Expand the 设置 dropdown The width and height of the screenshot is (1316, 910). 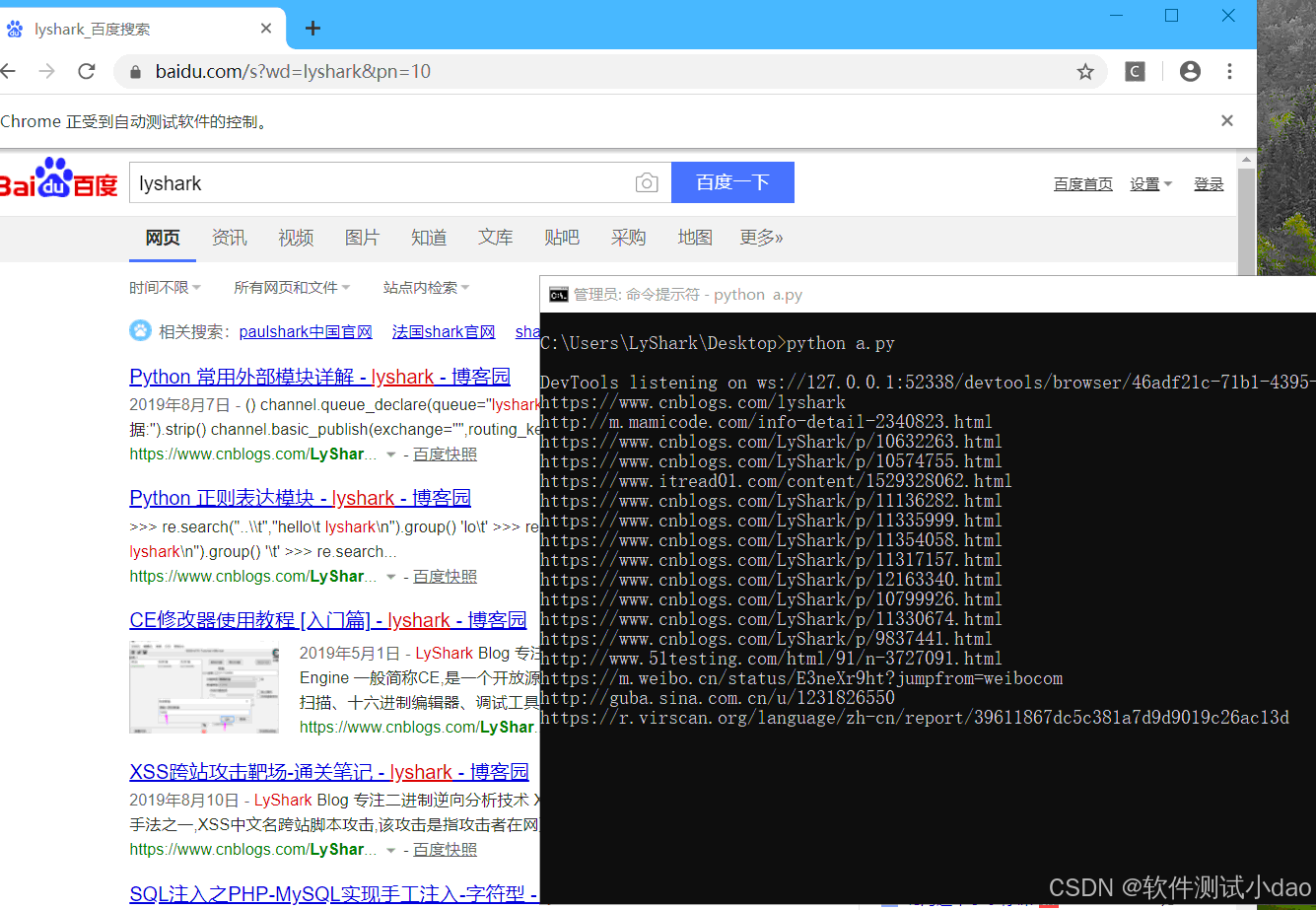(x=1150, y=184)
